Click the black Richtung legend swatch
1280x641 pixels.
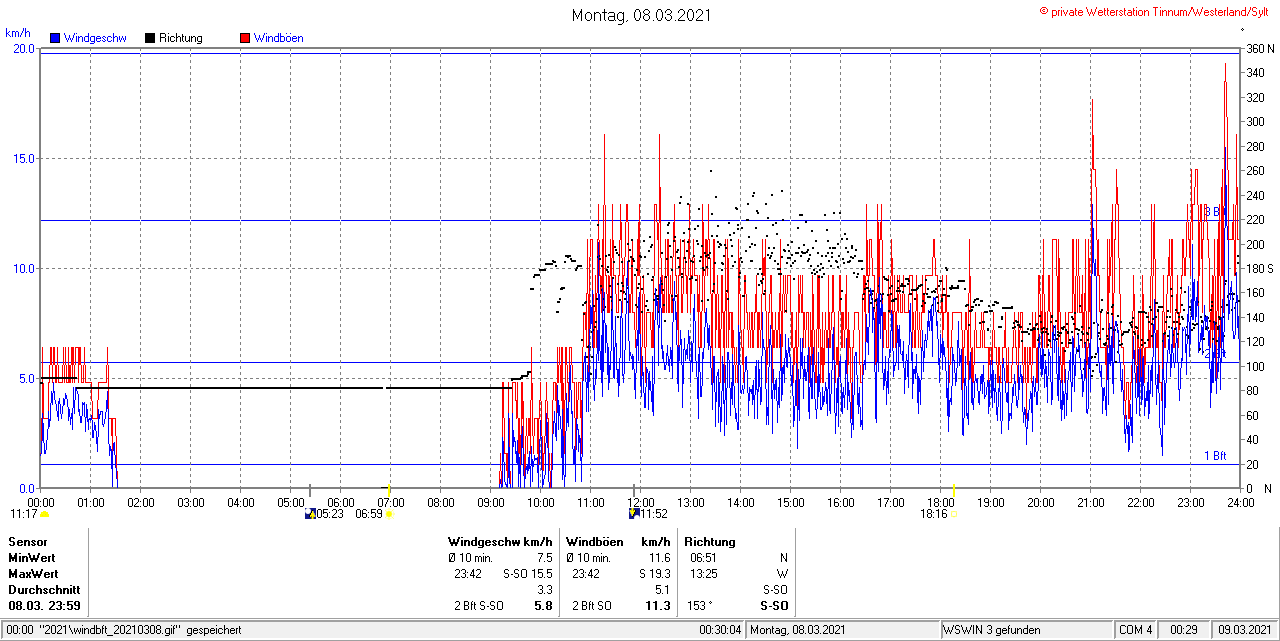point(150,38)
